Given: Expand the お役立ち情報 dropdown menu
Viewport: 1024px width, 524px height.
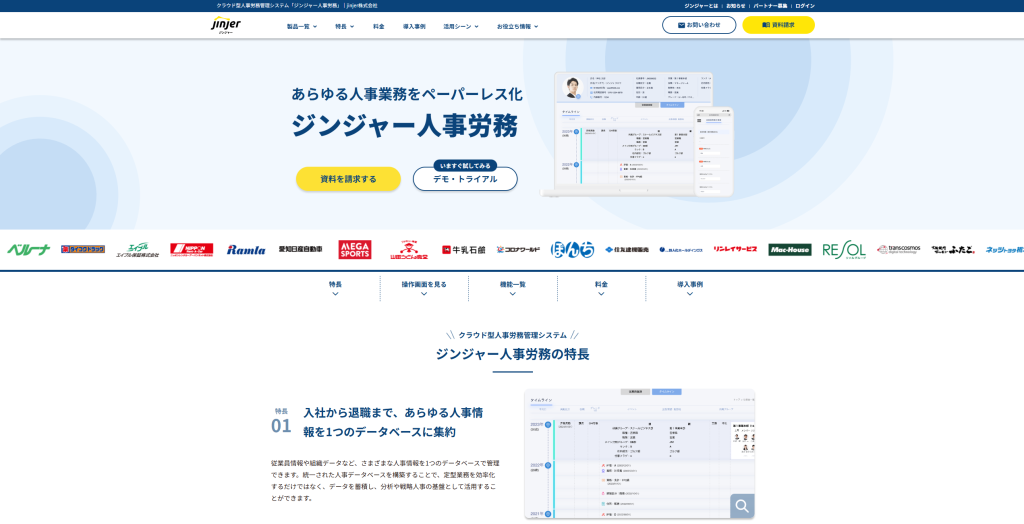Looking at the screenshot, I should (x=517, y=26).
